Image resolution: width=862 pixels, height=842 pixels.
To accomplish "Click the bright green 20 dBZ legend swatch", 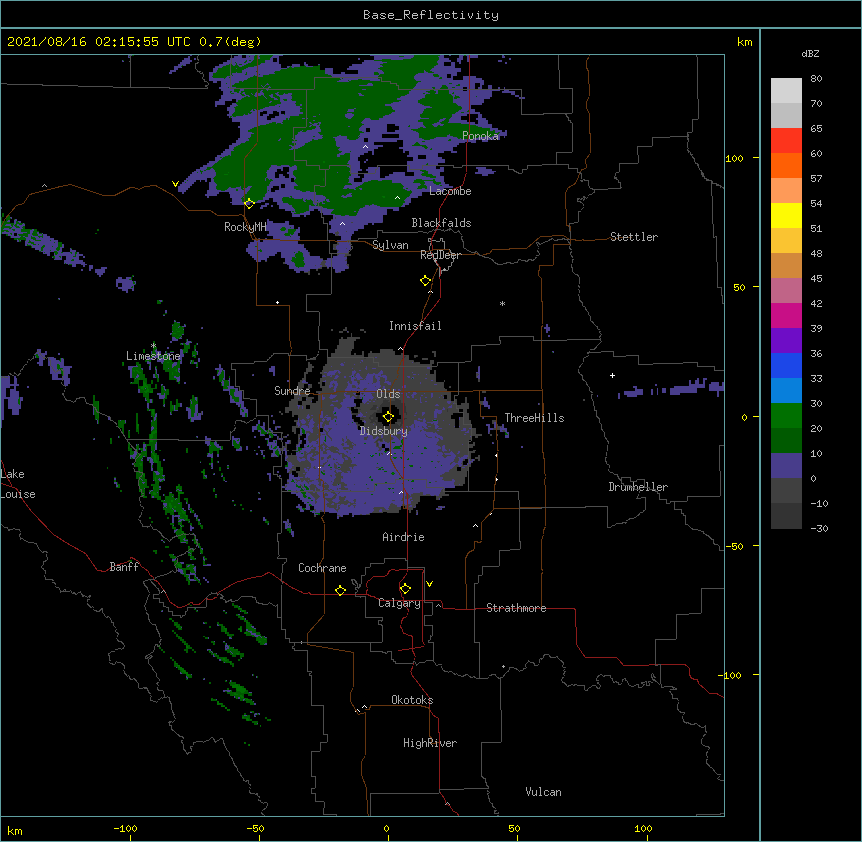I will (786, 416).
